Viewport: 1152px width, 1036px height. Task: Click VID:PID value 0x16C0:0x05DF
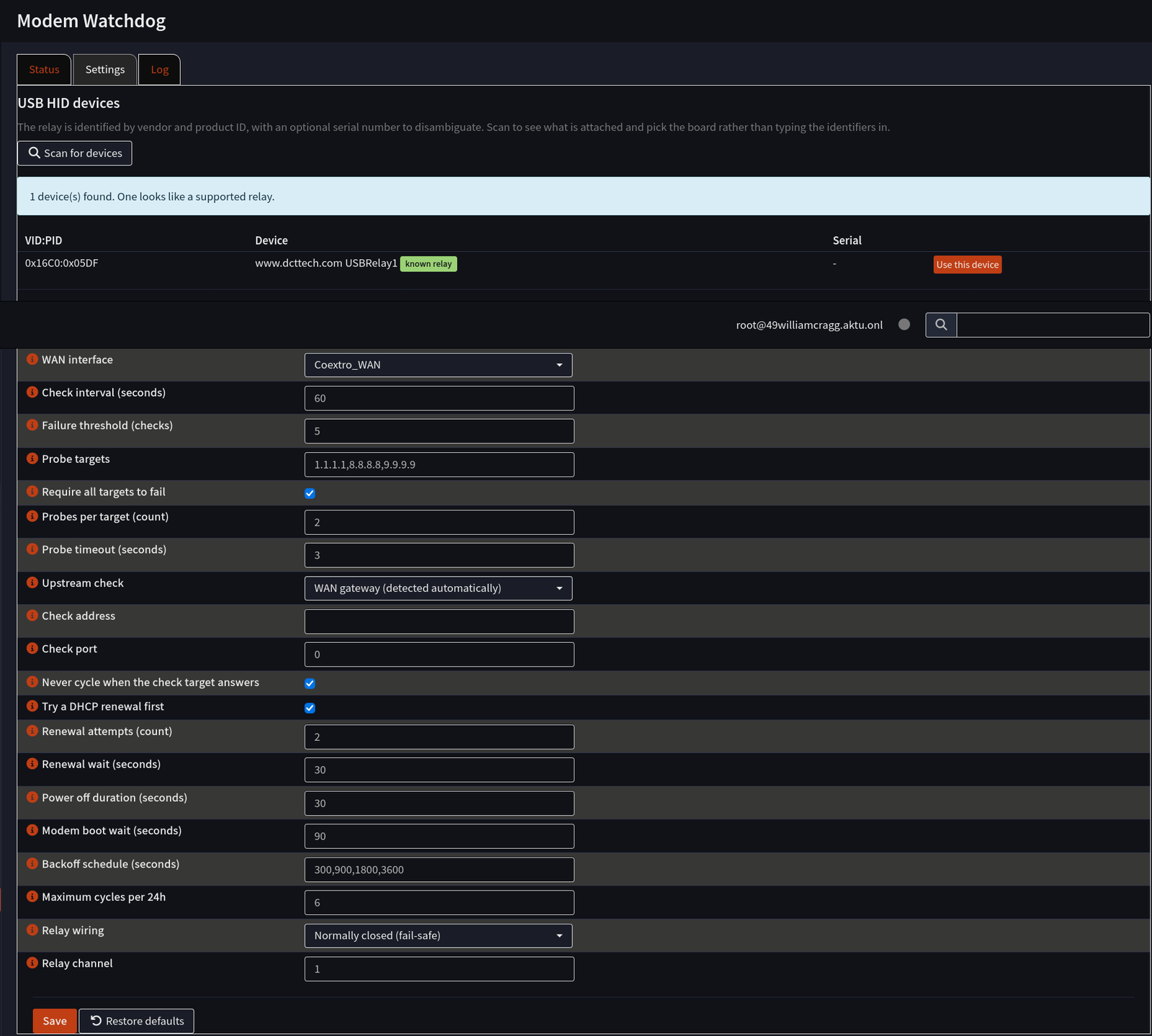tap(62, 263)
